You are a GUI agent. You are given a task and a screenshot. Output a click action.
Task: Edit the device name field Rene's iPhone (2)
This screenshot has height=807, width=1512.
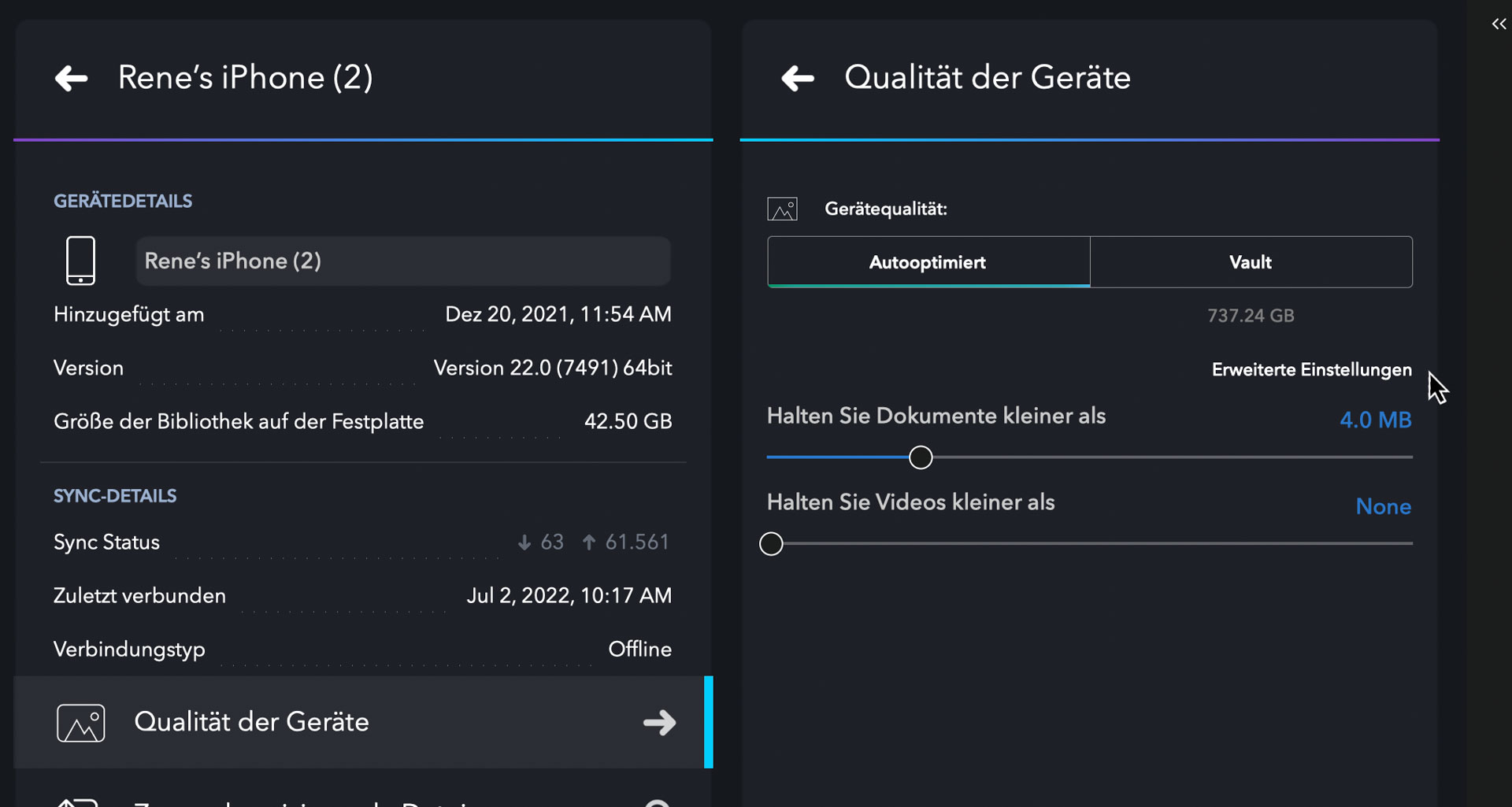click(x=403, y=261)
